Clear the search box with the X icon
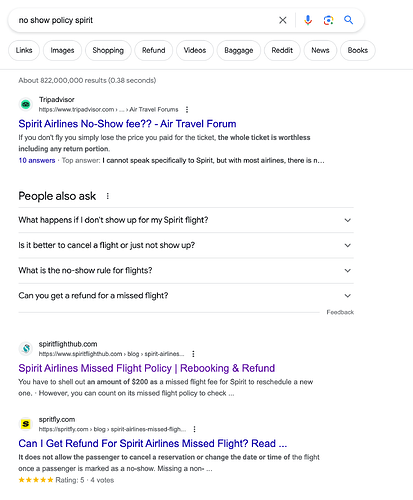Viewport: 413px width, 500px height. pyautogui.click(x=282, y=20)
